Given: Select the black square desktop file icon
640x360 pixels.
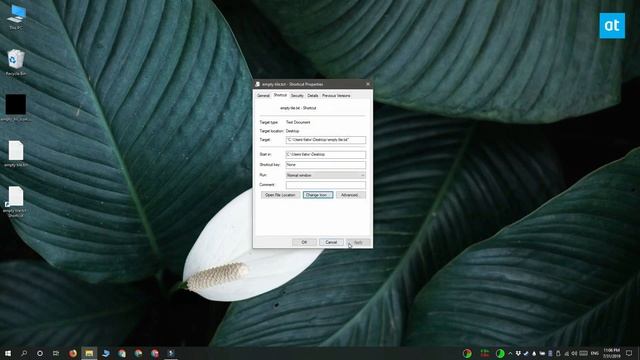Looking at the screenshot, I should pyautogui.click(x=16, y=108).
